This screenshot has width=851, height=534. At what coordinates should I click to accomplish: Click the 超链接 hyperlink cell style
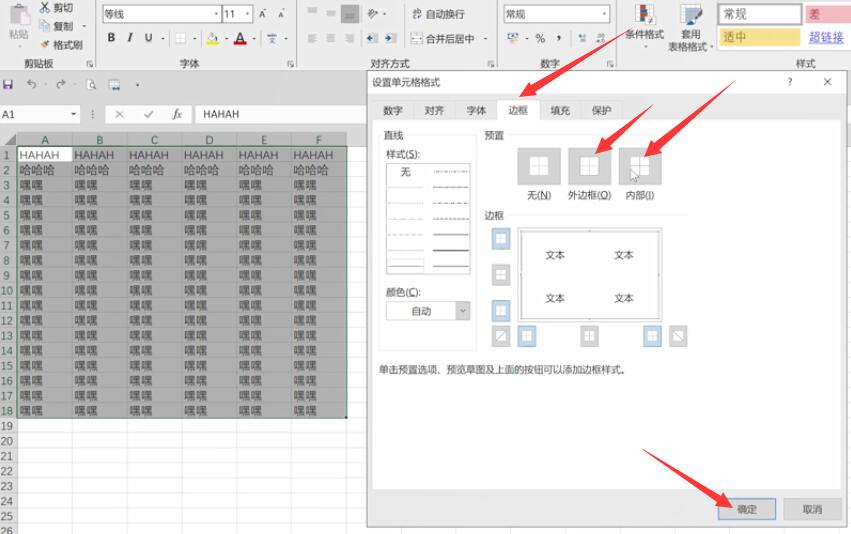[826, 37]
